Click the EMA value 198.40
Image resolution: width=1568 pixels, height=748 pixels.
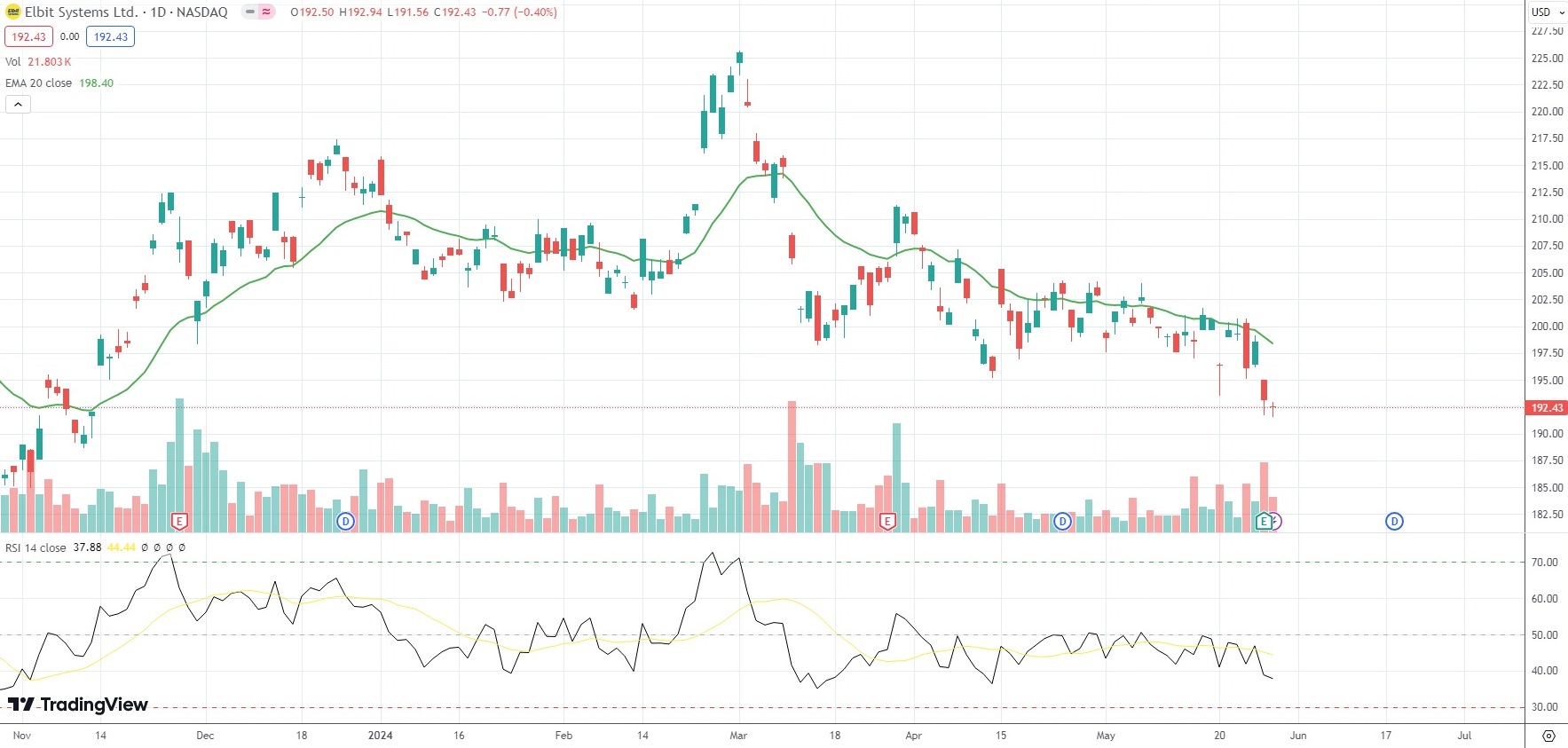97,83
